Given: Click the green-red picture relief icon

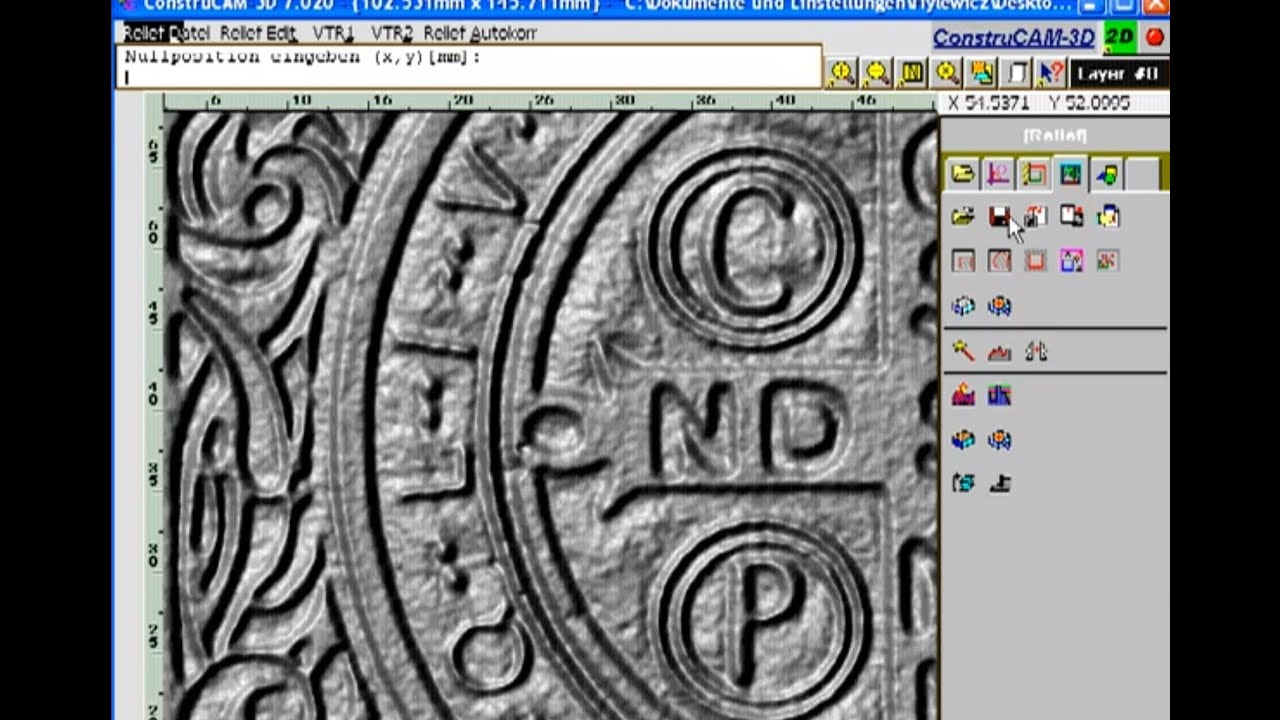Looking at the screenshot, I should pos(1107,261).
